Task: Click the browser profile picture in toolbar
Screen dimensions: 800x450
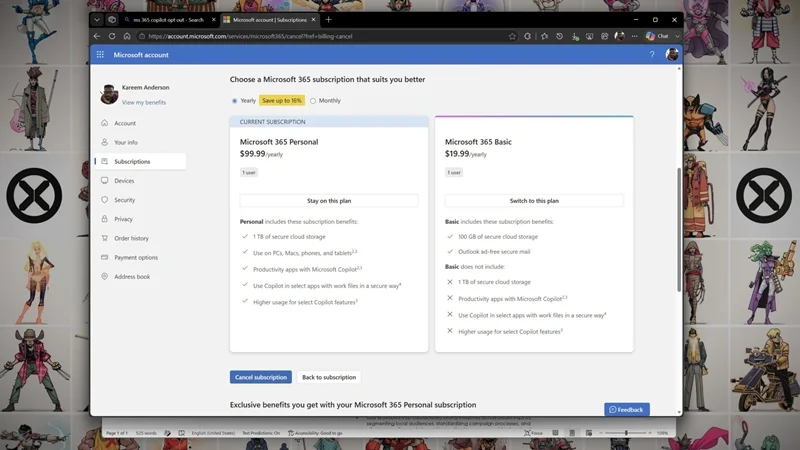Action: coord(619,36)
